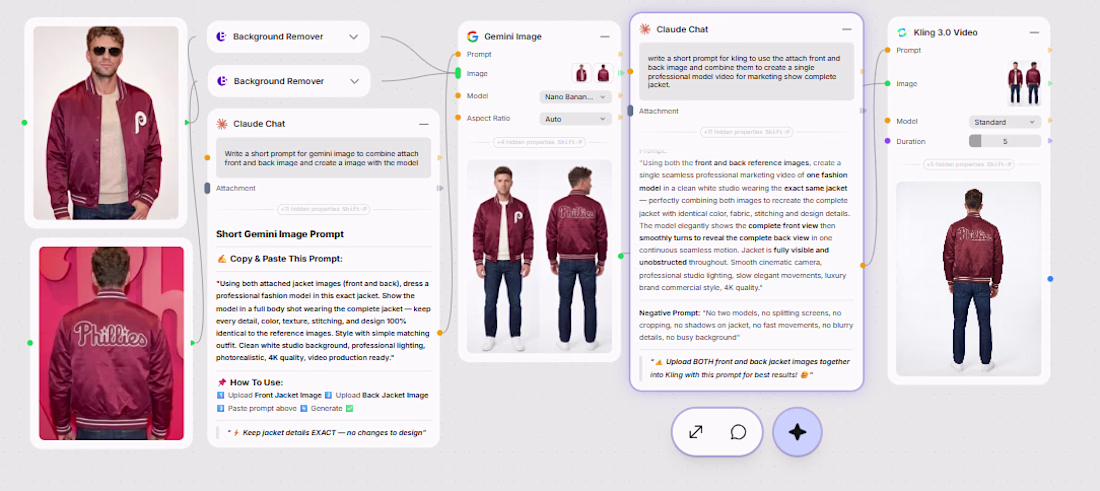
Task: Click Attachment port of Gemini-prompt Claude Chat
Action: [207, 188]
